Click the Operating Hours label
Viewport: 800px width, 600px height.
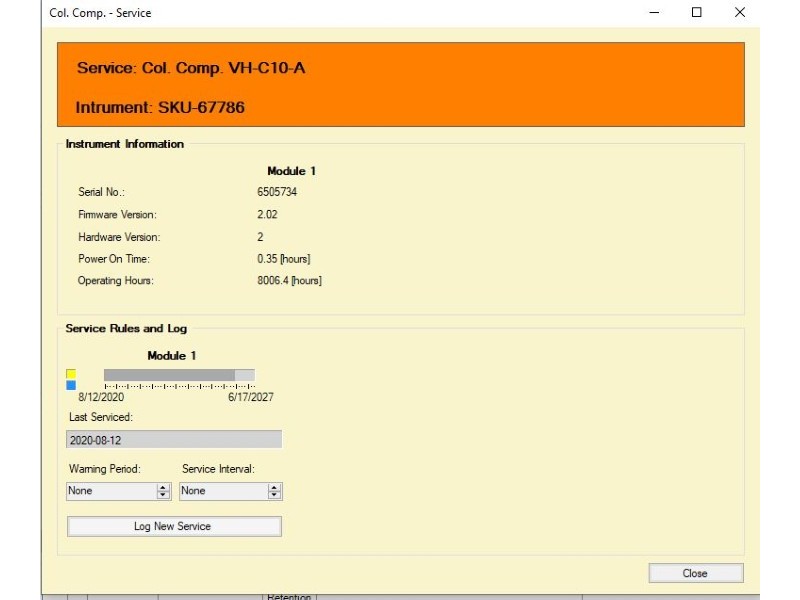115,281
